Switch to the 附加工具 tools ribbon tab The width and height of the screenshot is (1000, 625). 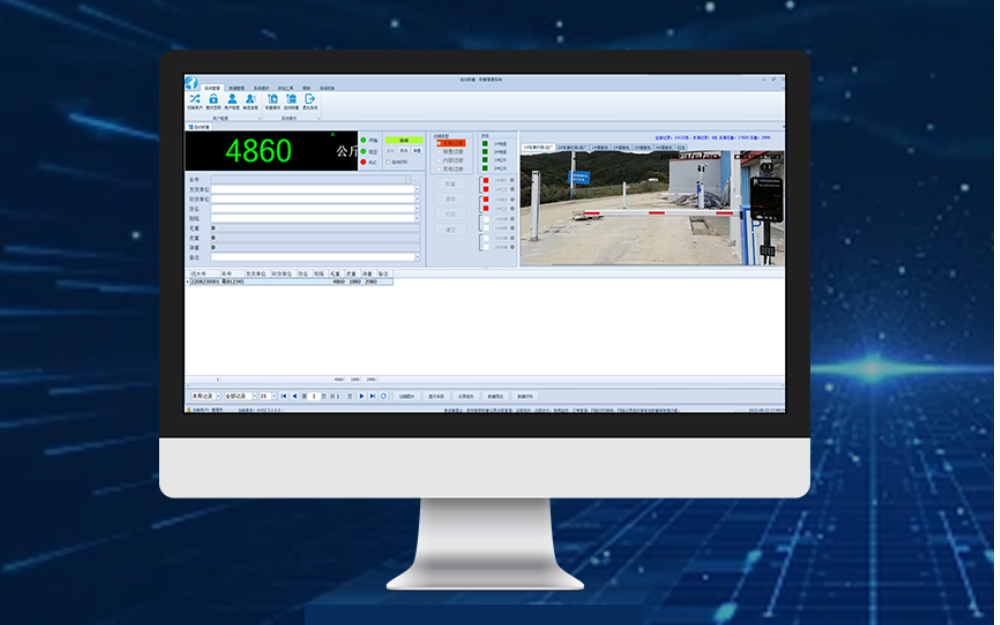(x=285, y=88)
